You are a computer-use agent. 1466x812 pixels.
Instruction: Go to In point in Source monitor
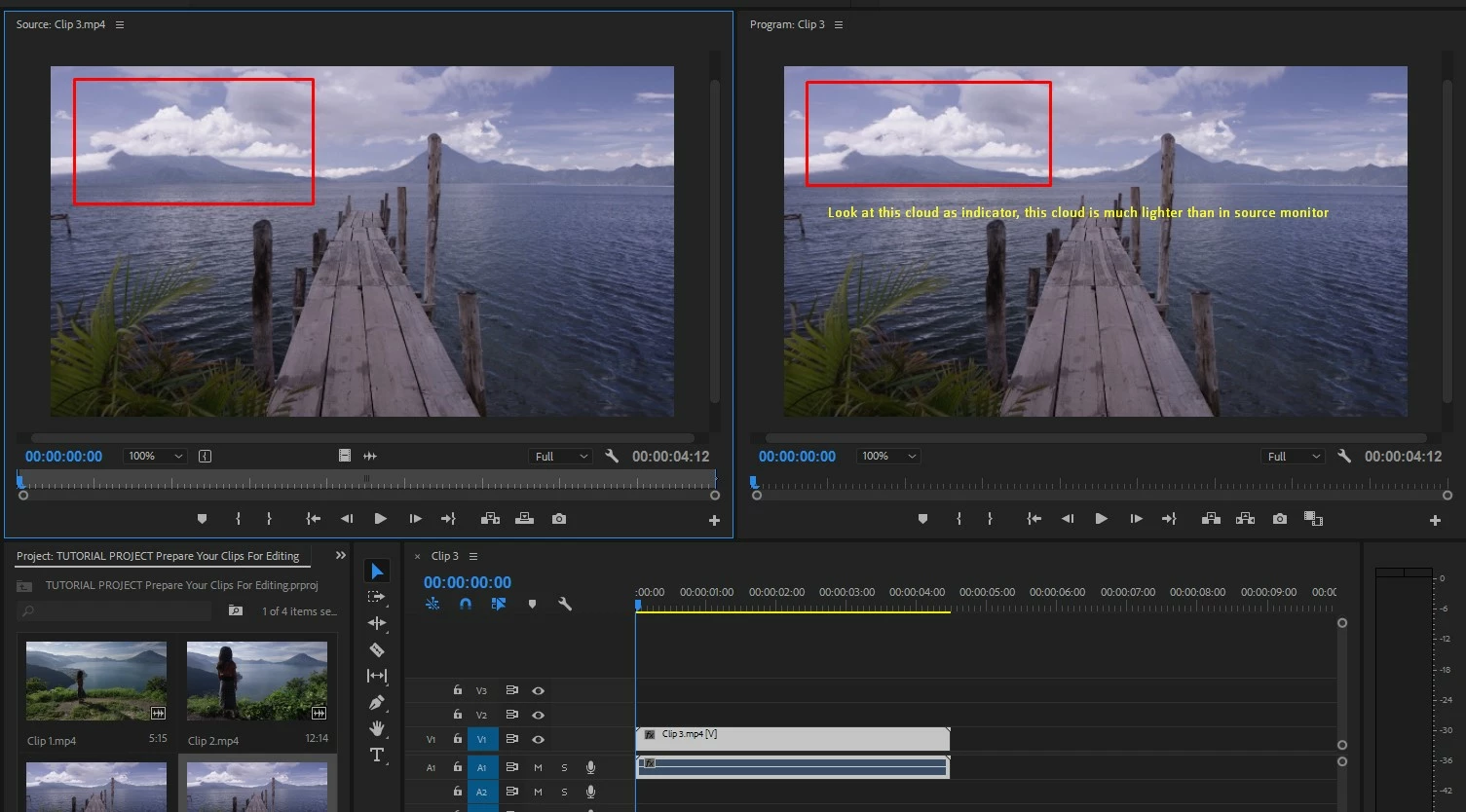click(x=313, y=519)
